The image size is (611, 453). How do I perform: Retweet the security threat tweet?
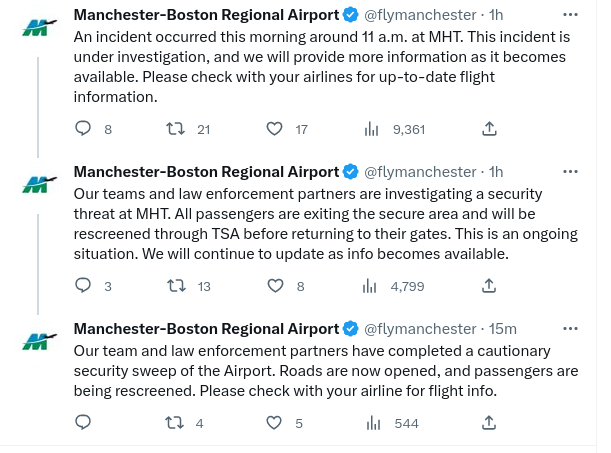pyautogui.click(x=175, y=286)
